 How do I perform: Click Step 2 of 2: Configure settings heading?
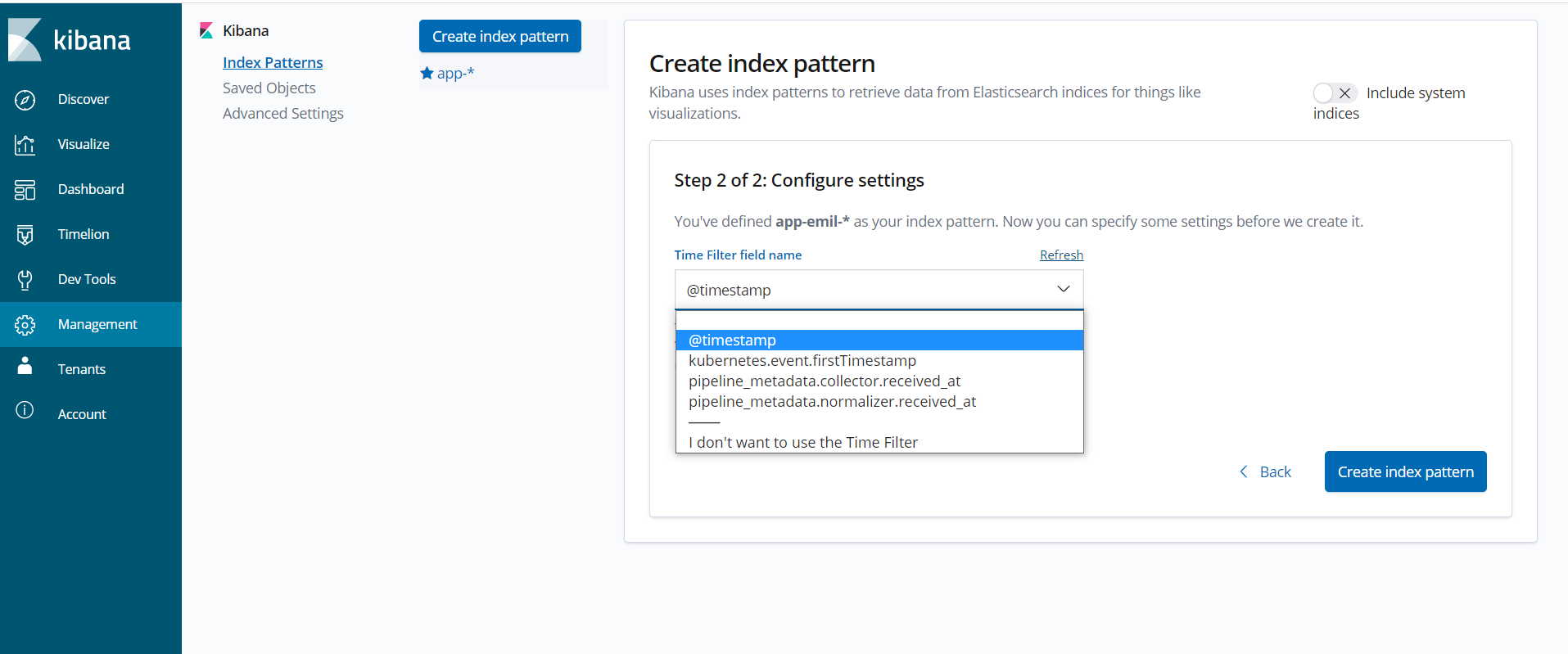pos(799,180)
